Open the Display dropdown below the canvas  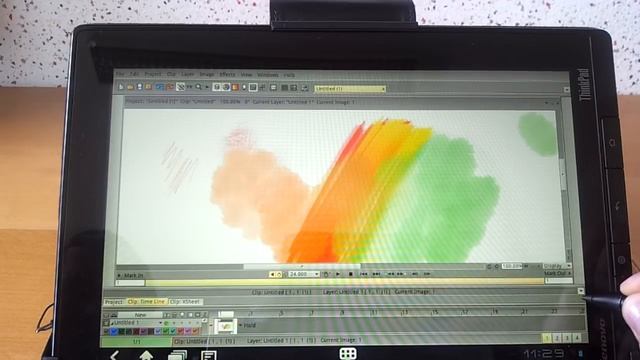point(557,266)
